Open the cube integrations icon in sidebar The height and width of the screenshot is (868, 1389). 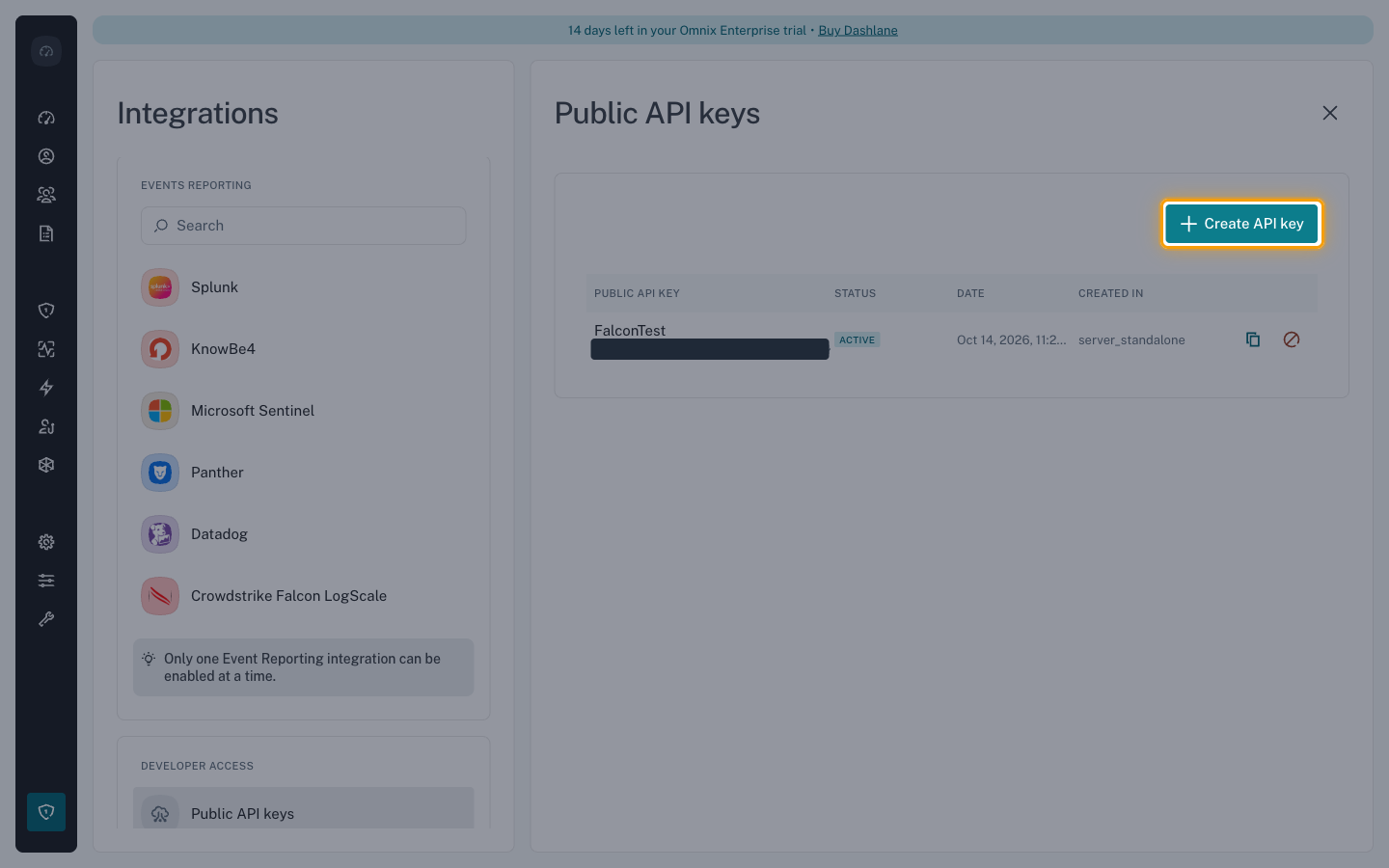[46, 465]
